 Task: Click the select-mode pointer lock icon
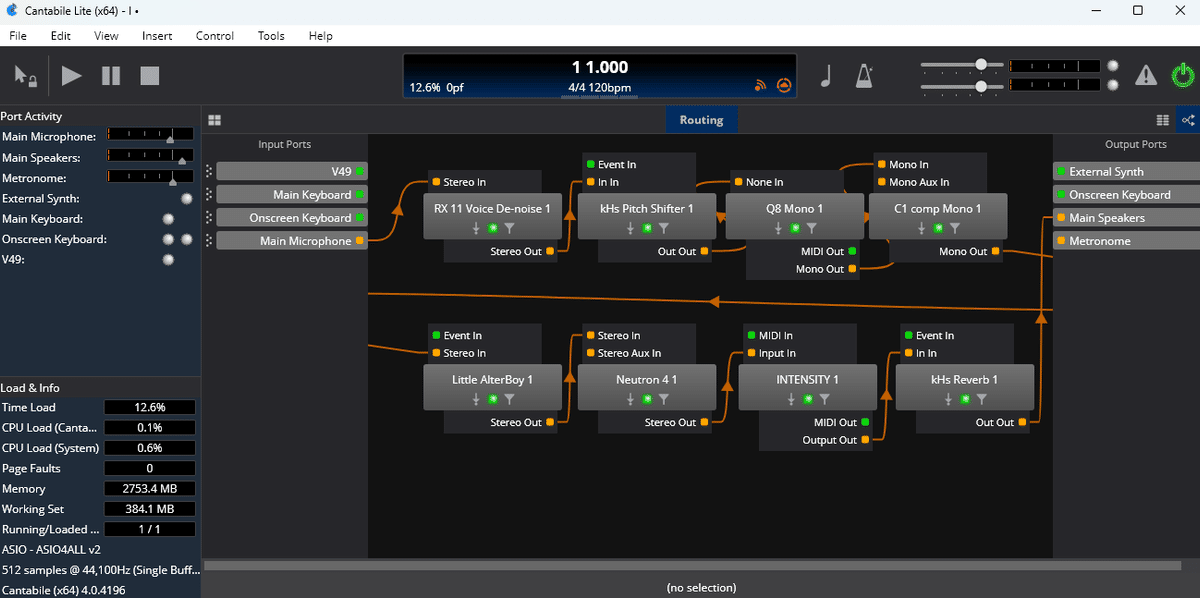click(x=26, y=76)
